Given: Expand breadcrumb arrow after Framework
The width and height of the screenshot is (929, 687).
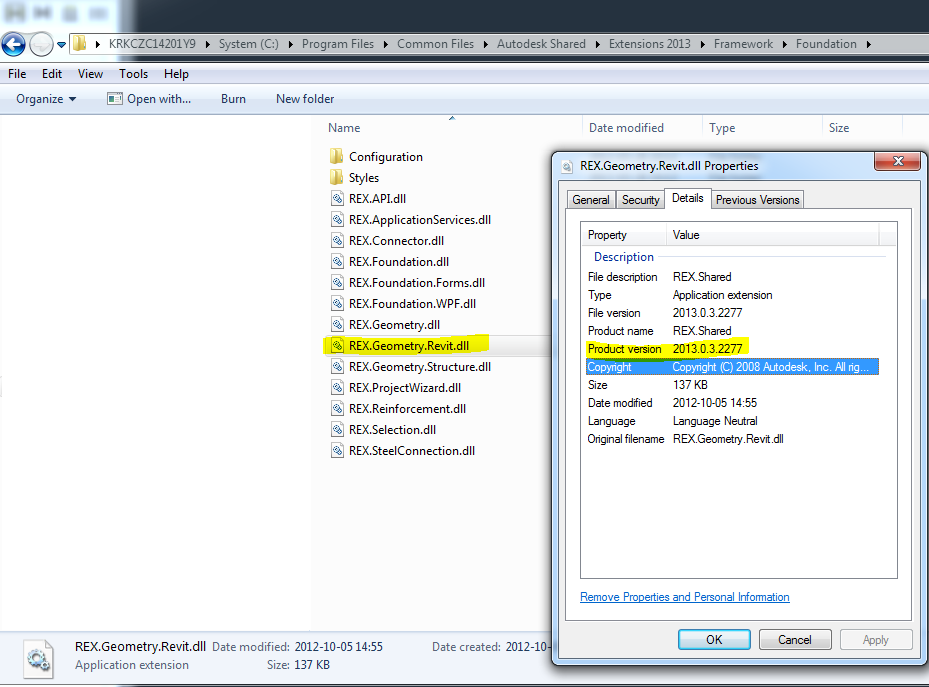Looking at the screenshot, I should pyautogui.click(x=784, y=44).
